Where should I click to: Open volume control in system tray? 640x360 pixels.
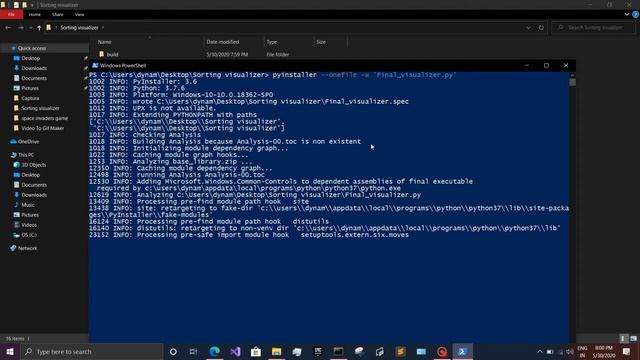[x=570, y=351]
